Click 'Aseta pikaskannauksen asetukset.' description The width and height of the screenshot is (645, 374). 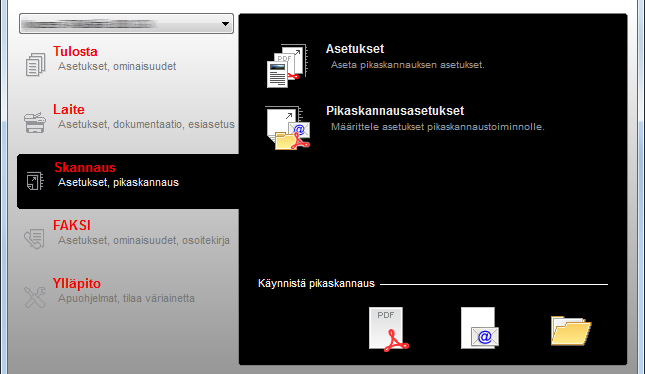408,65
